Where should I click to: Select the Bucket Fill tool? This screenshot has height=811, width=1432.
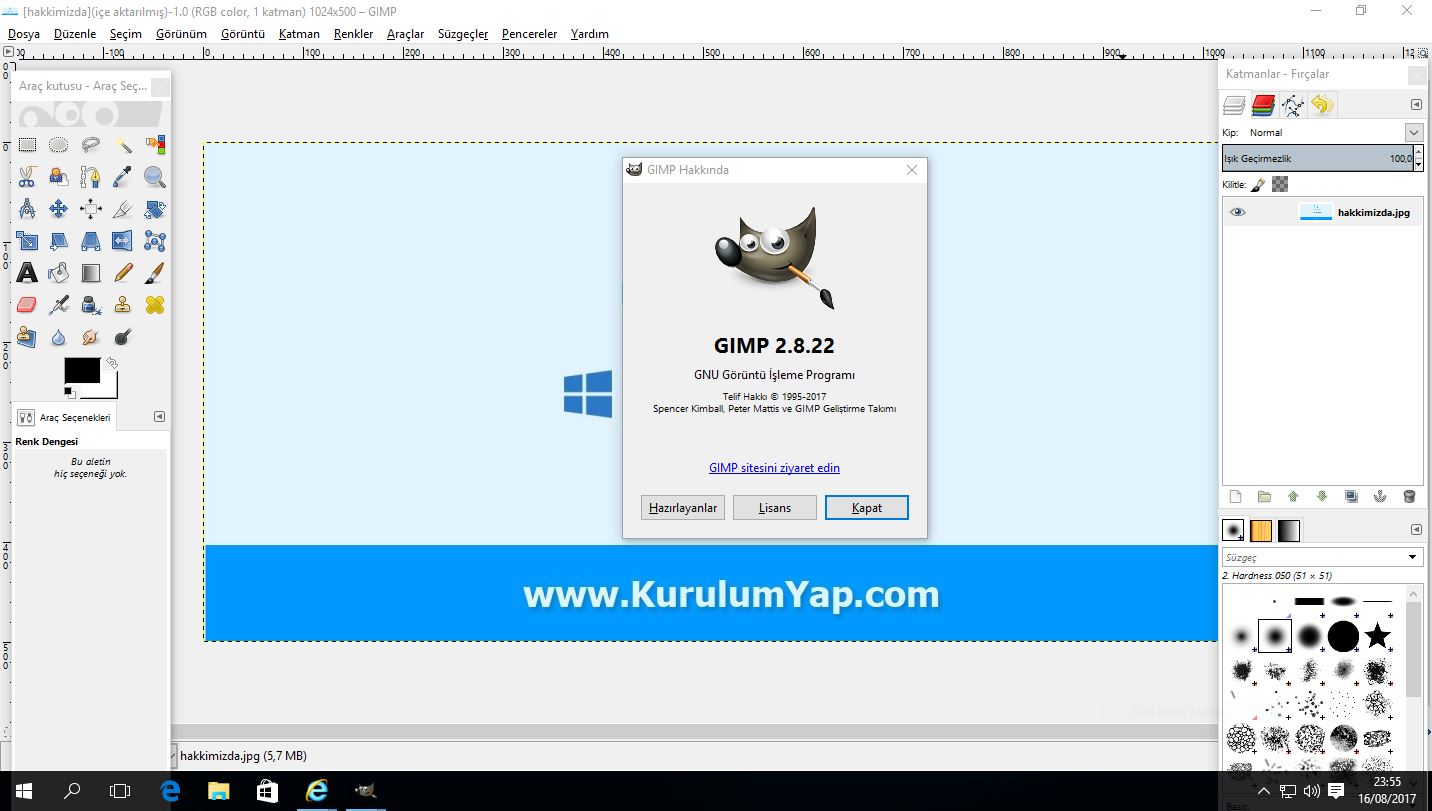59,273
